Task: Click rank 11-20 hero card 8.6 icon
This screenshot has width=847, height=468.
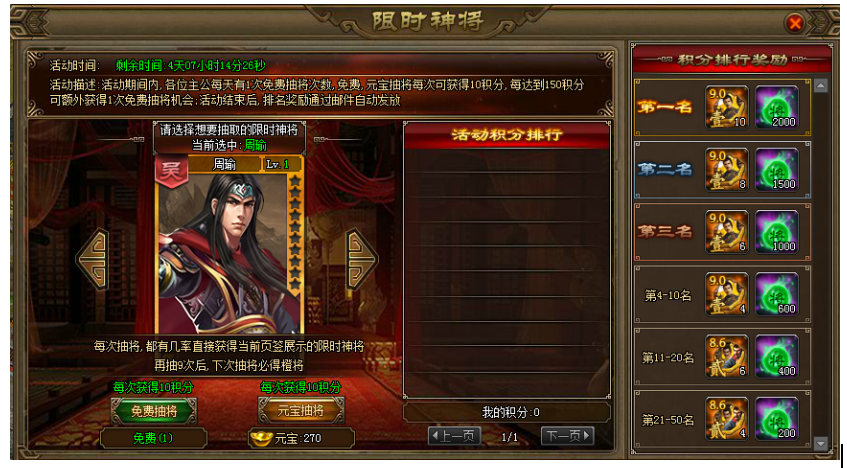Action: coord(727,357)
